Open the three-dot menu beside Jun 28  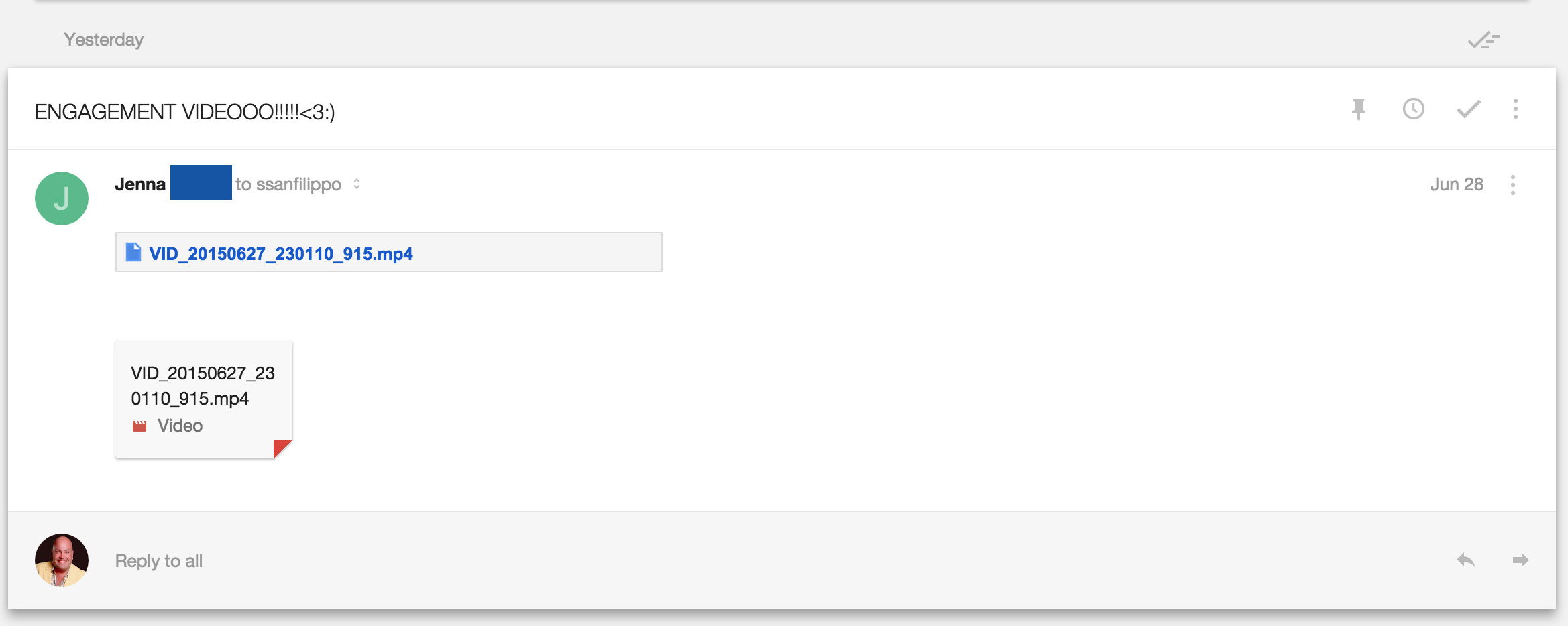(x=1512, y=184)
